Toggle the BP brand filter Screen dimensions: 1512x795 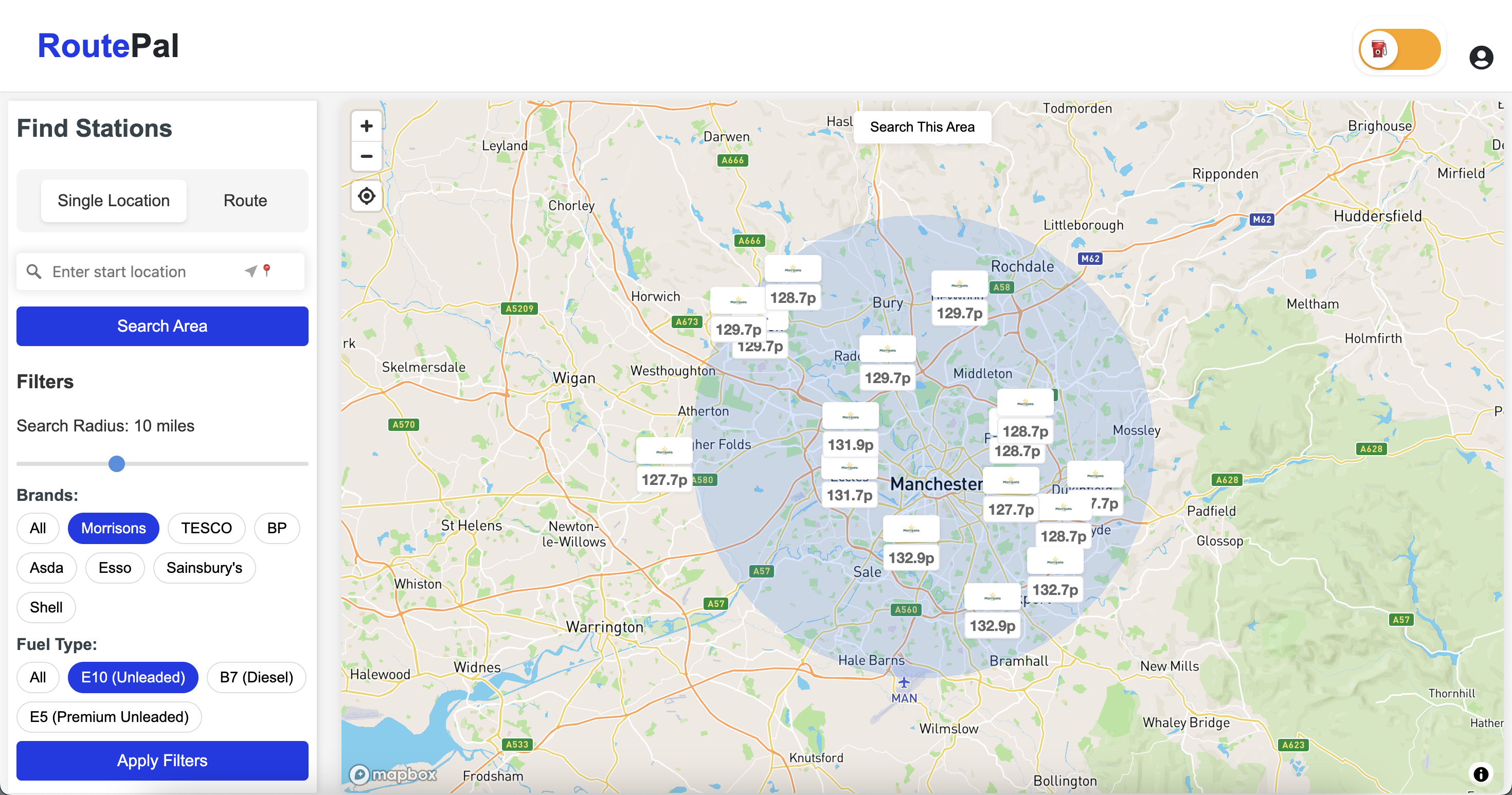[x=277, y=528]
